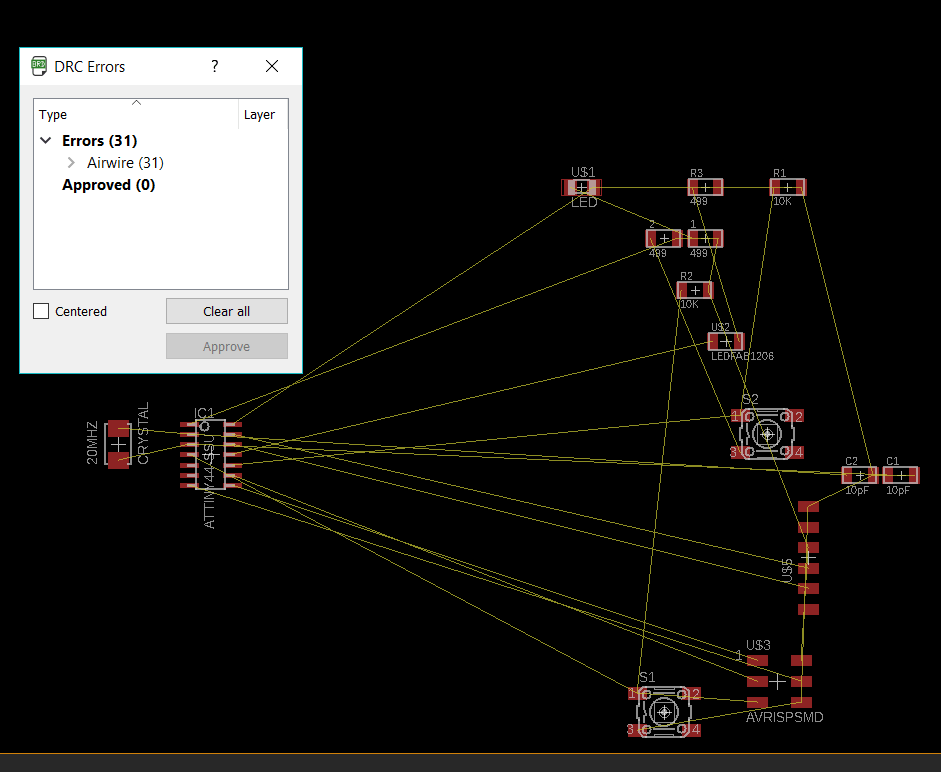Toggle the Centered checkbox
This screenshot has width=941, height=772.
tap(41, 311)
